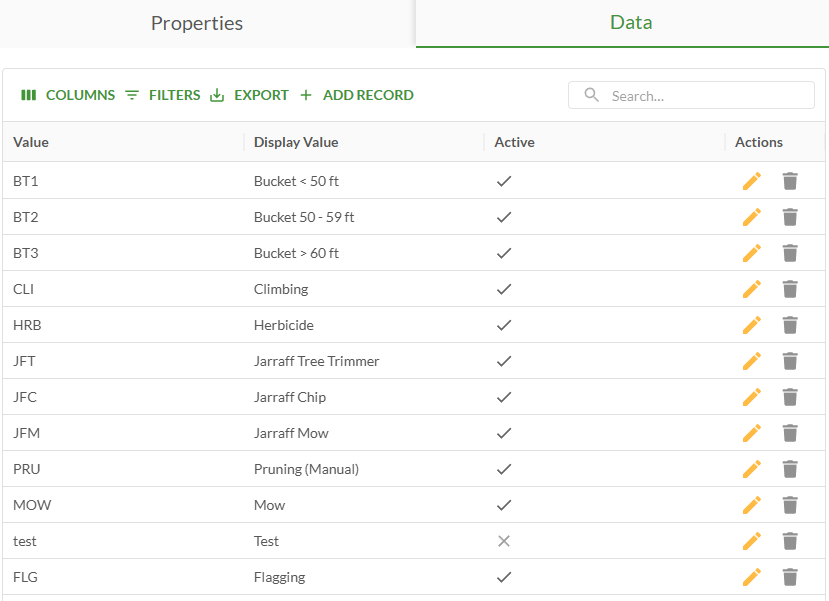This screenshot has width=829, height=601.
Task: Click Add Record button
Action: point(356,95)
